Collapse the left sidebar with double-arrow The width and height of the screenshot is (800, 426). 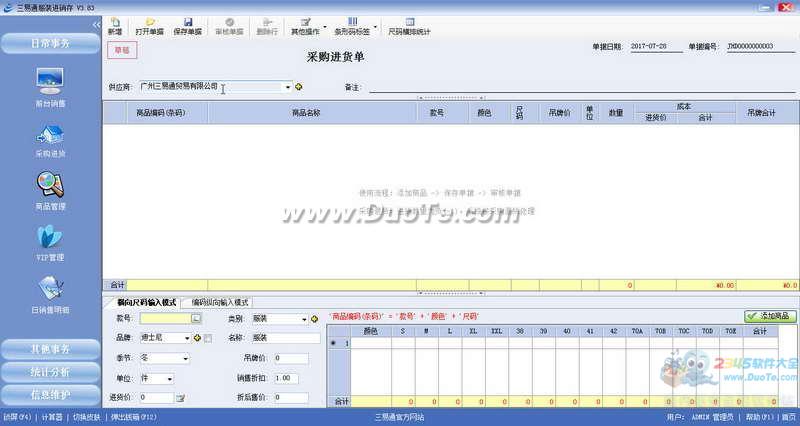(x=95, y=23)
